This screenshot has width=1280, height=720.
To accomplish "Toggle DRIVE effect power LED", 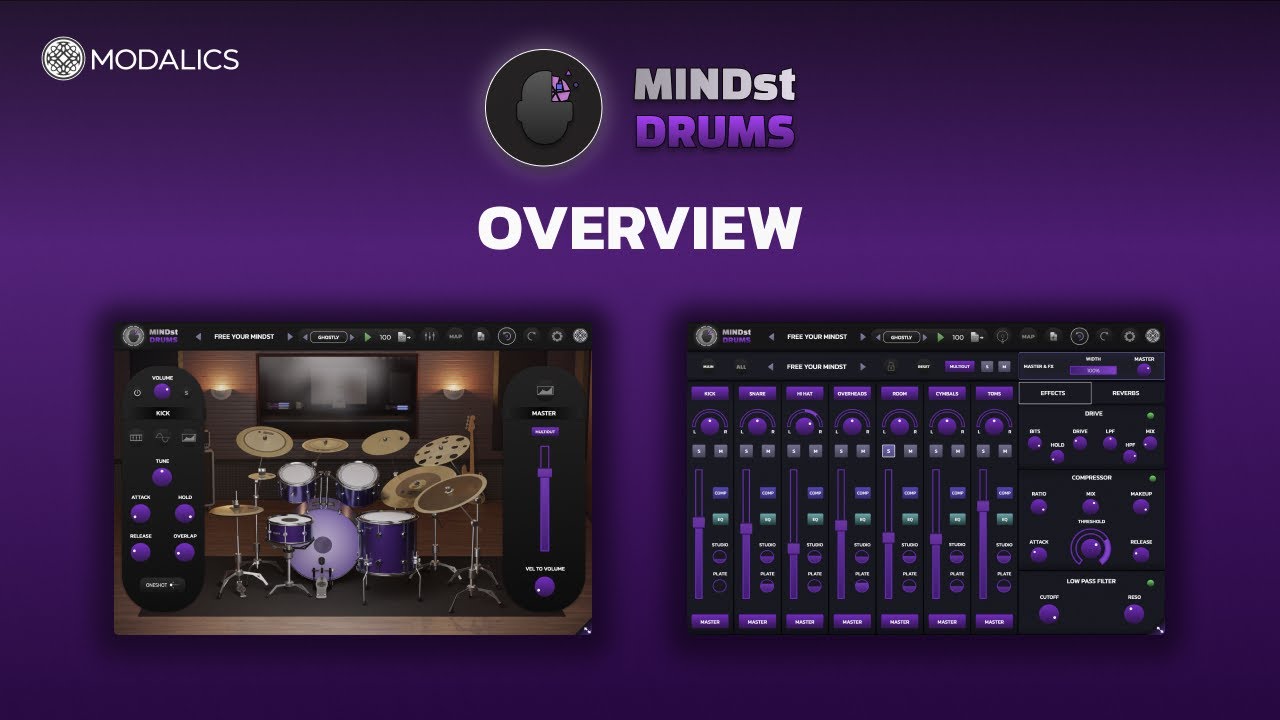I will [x=1150, y=415].
